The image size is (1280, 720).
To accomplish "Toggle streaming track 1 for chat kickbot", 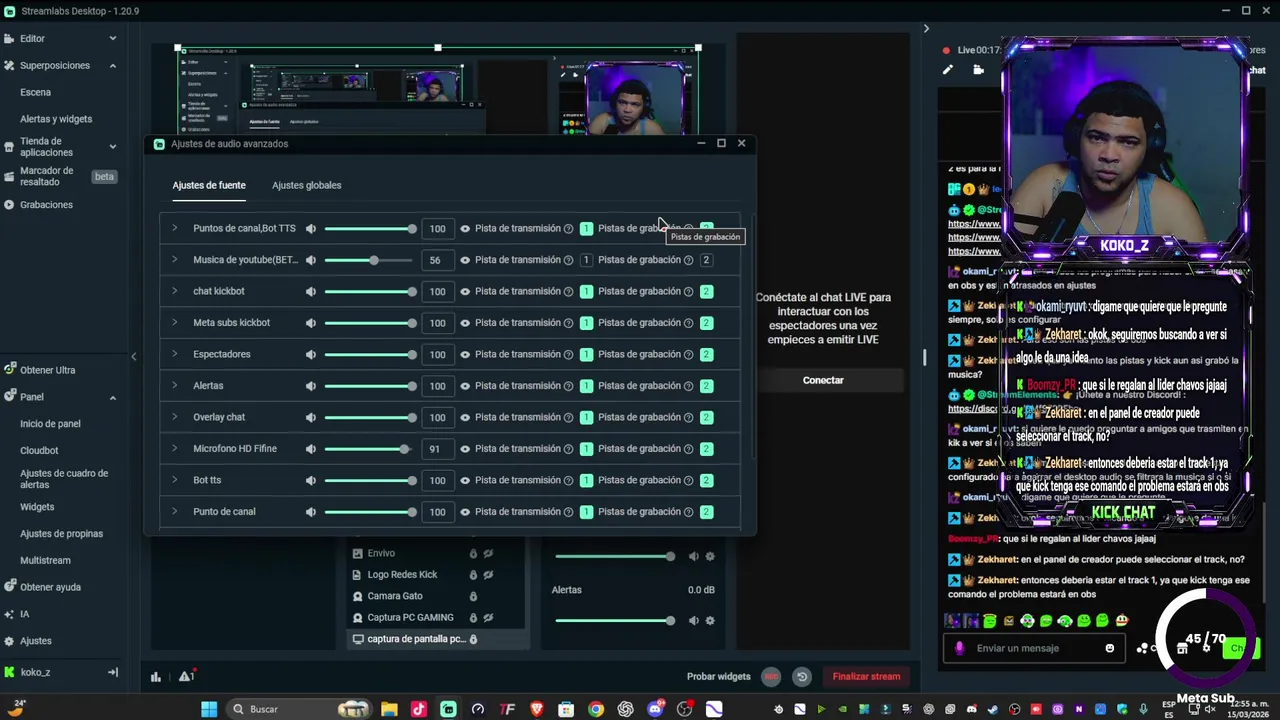I will click(586, 291).
